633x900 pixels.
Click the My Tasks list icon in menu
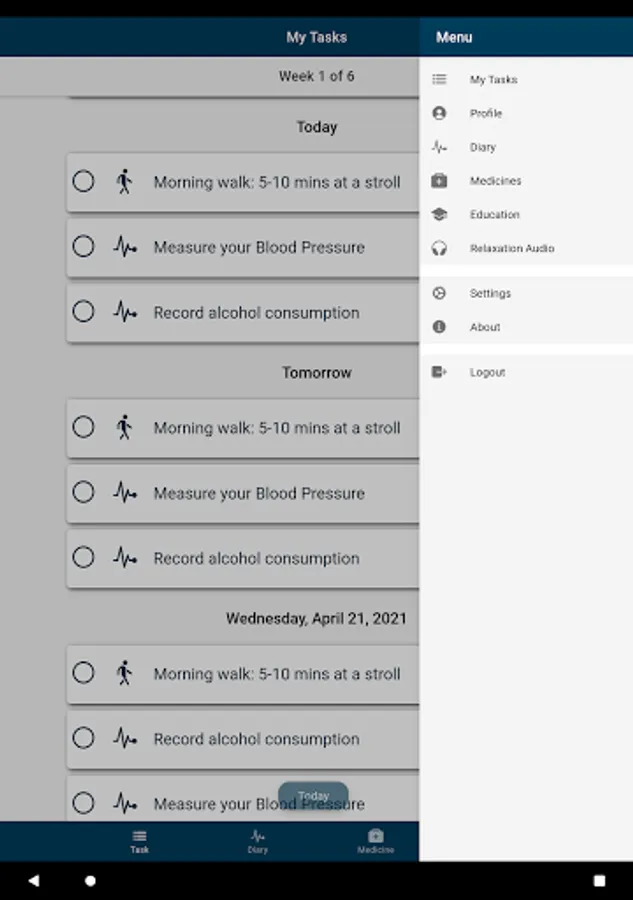[x=439, y=80]
